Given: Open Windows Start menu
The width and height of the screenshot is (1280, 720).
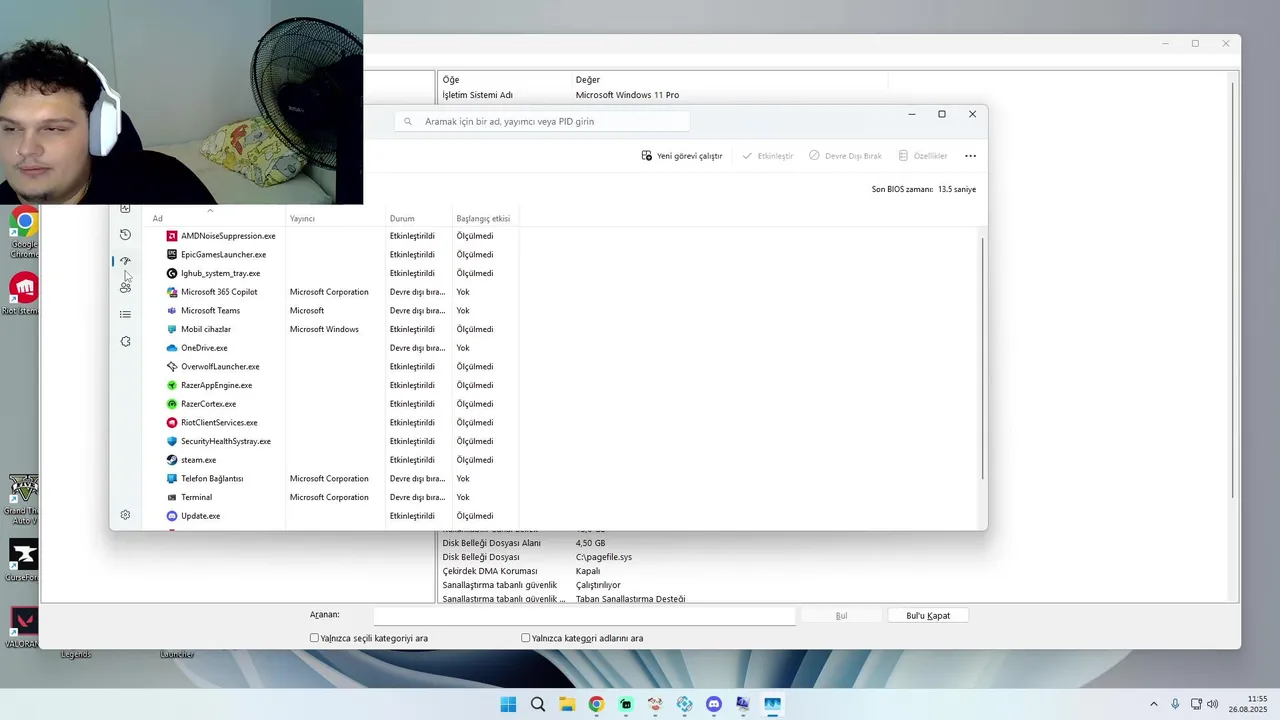Looking at the screenshot, I should tap(508, 704).
